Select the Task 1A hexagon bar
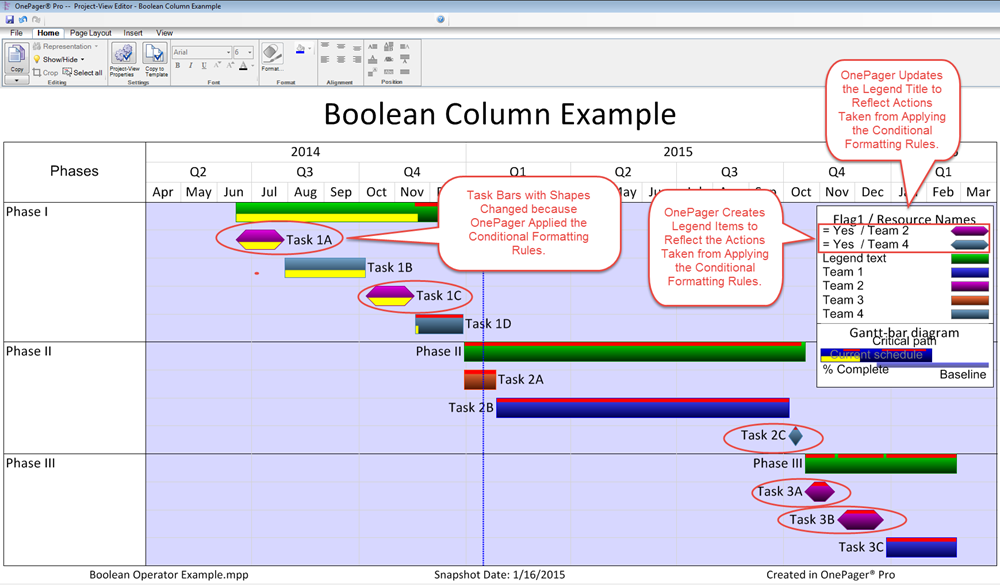Screen dimensions: 1000x585 click(x=260, y=239)
